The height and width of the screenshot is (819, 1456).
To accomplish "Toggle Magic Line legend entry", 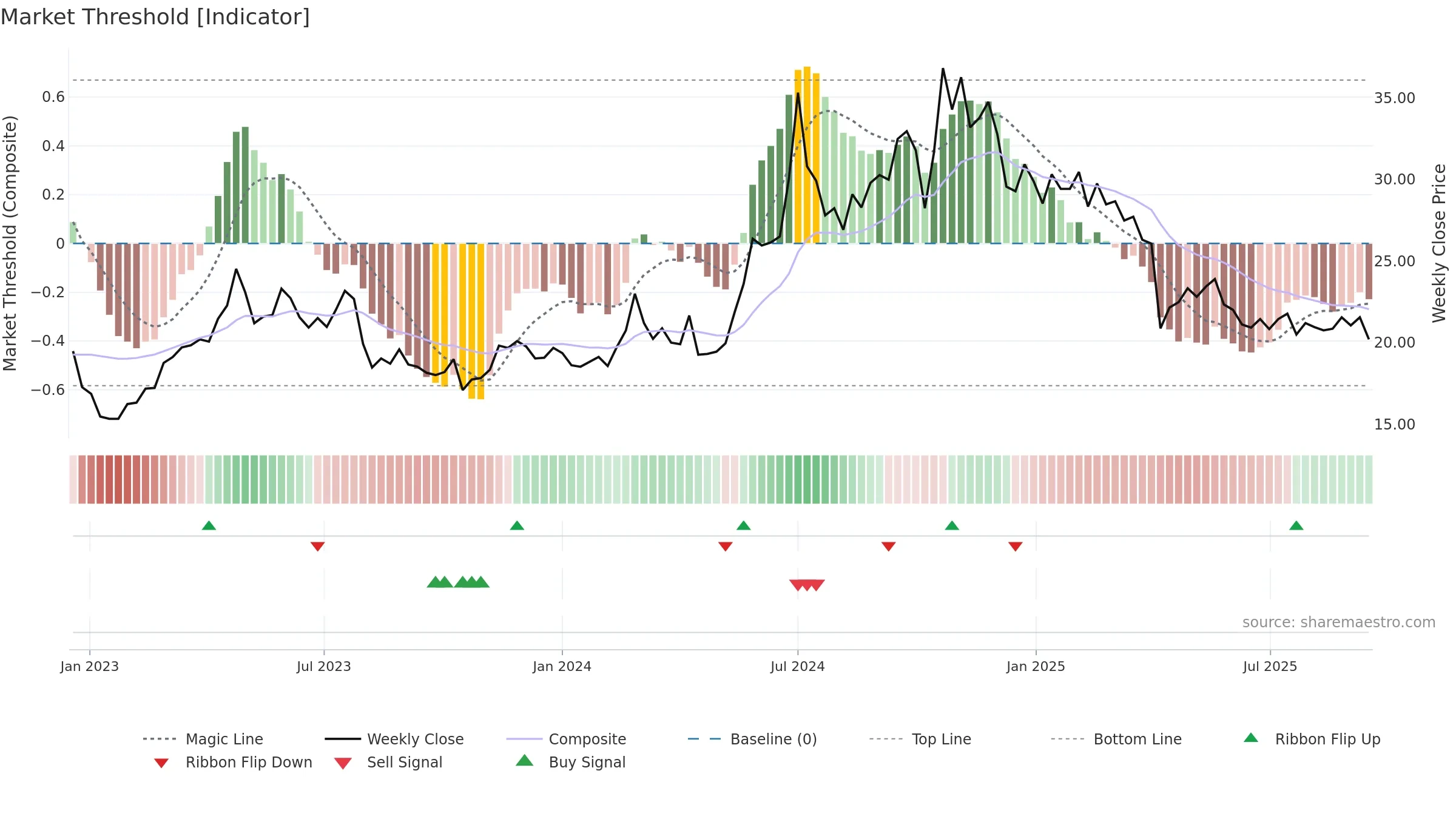I will pyautogui.click(x=203, y=739).
